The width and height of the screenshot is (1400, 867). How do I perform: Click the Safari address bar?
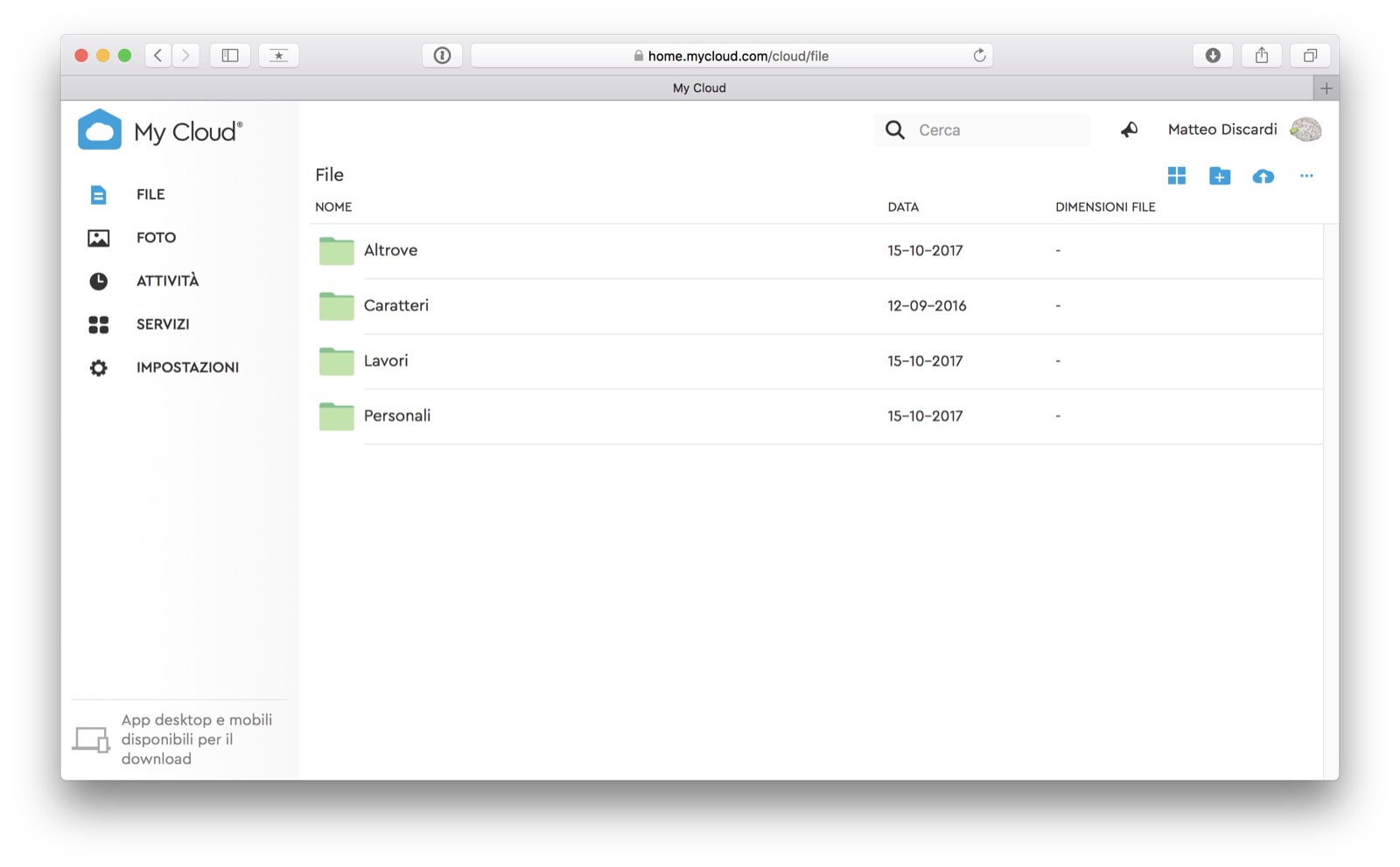731,55
